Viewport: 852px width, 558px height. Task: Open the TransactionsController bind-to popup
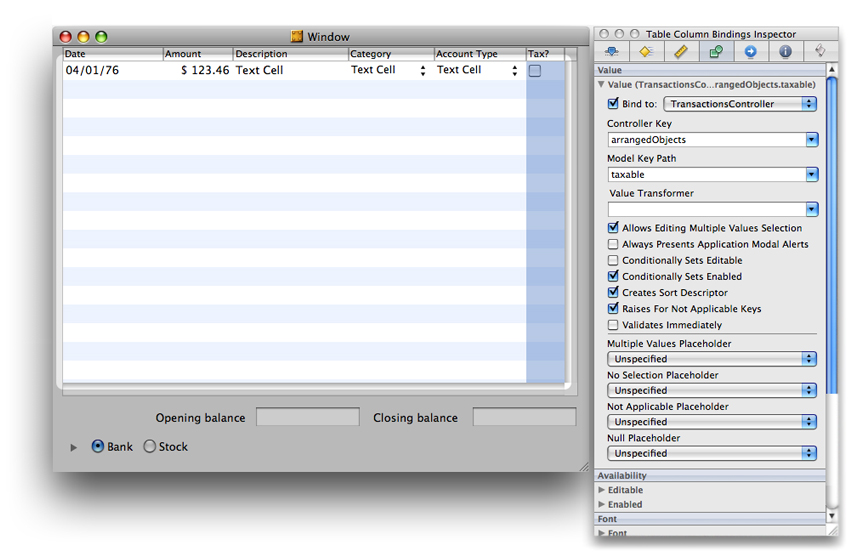tap(740, 104)
